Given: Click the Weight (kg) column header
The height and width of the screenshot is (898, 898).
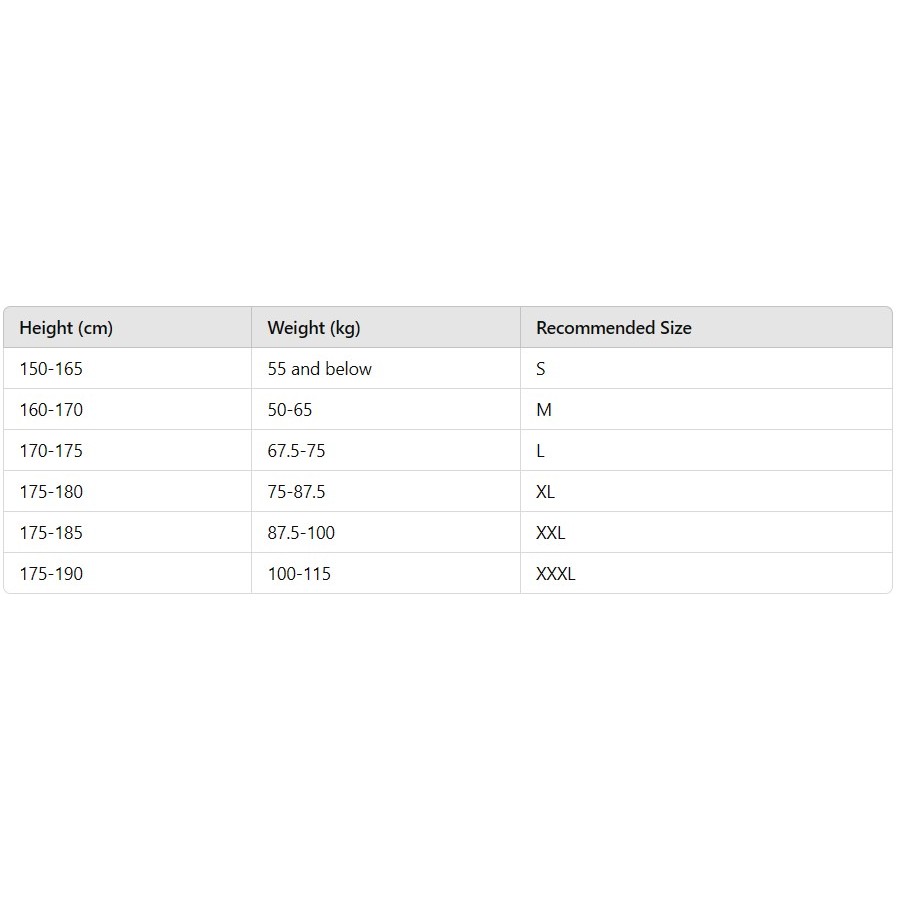Looking at the screenshot, I should (x=386, y=328).
